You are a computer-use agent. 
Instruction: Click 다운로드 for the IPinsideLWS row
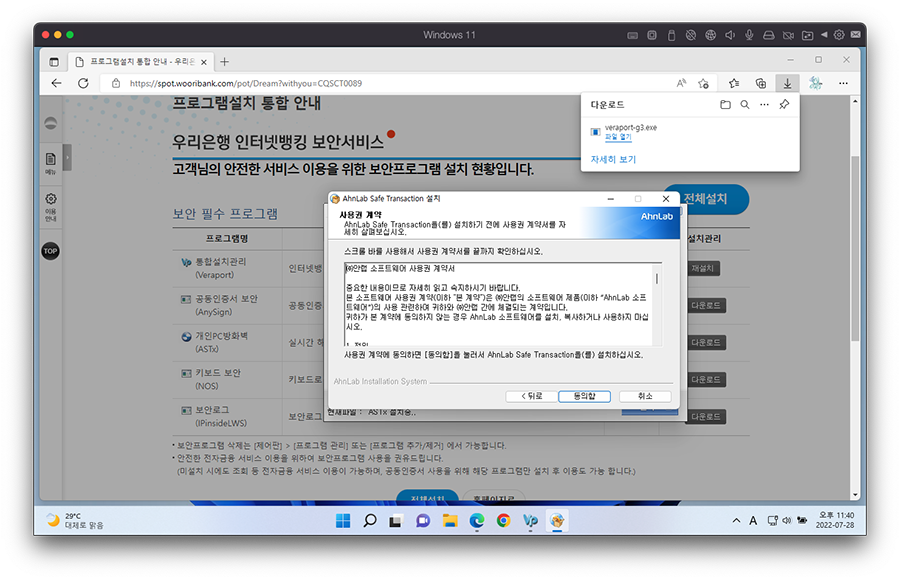[x=706, y=417]
